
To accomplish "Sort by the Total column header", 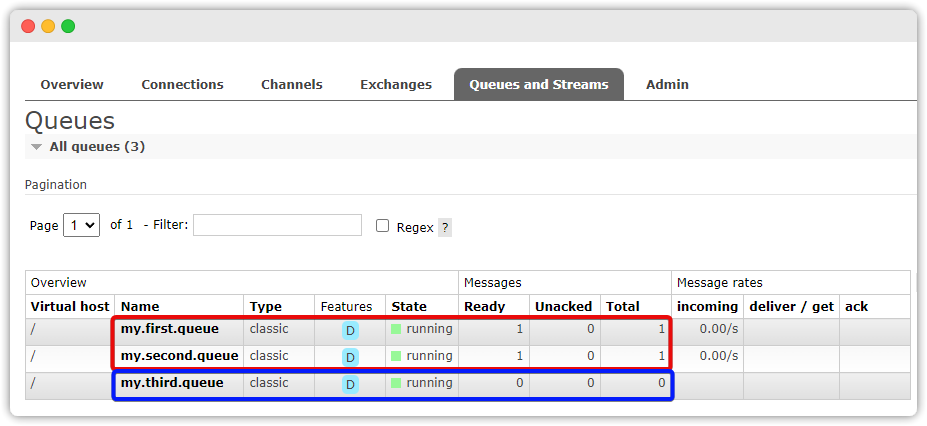I will click(x=623, y=307).
